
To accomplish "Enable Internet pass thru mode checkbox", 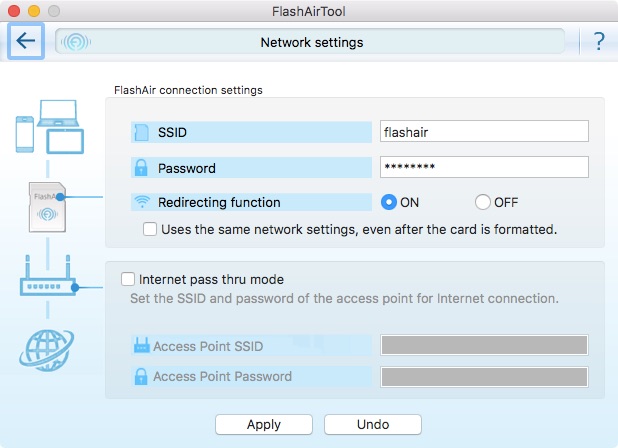I will tap(128, 279).
